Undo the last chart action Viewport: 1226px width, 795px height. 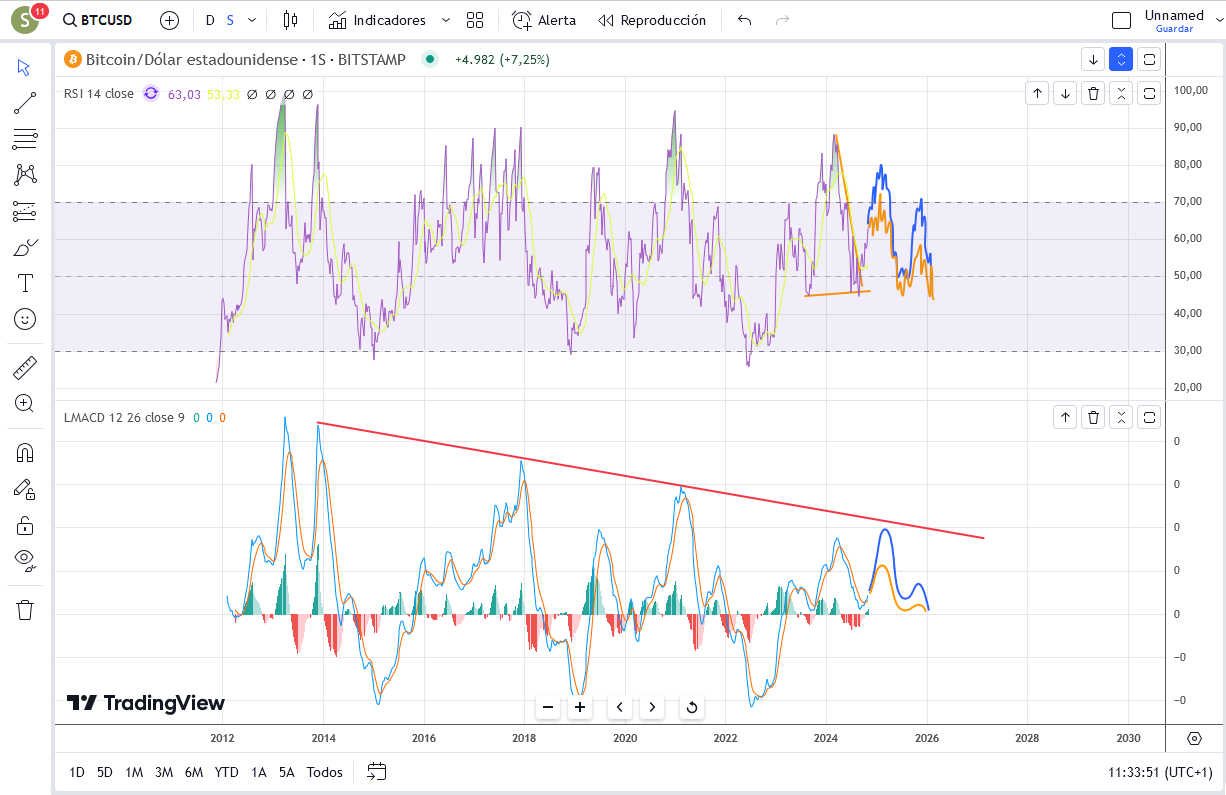(x=744, y=20)
